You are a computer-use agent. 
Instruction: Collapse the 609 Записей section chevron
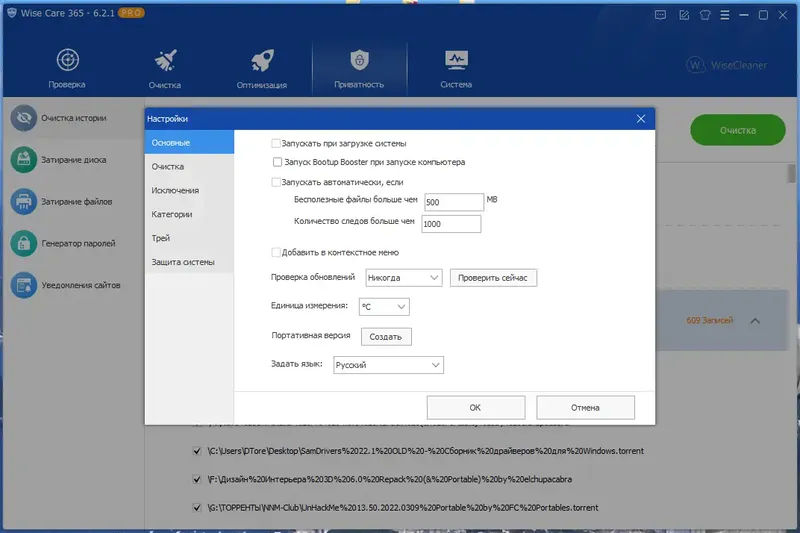click(755, 321)
